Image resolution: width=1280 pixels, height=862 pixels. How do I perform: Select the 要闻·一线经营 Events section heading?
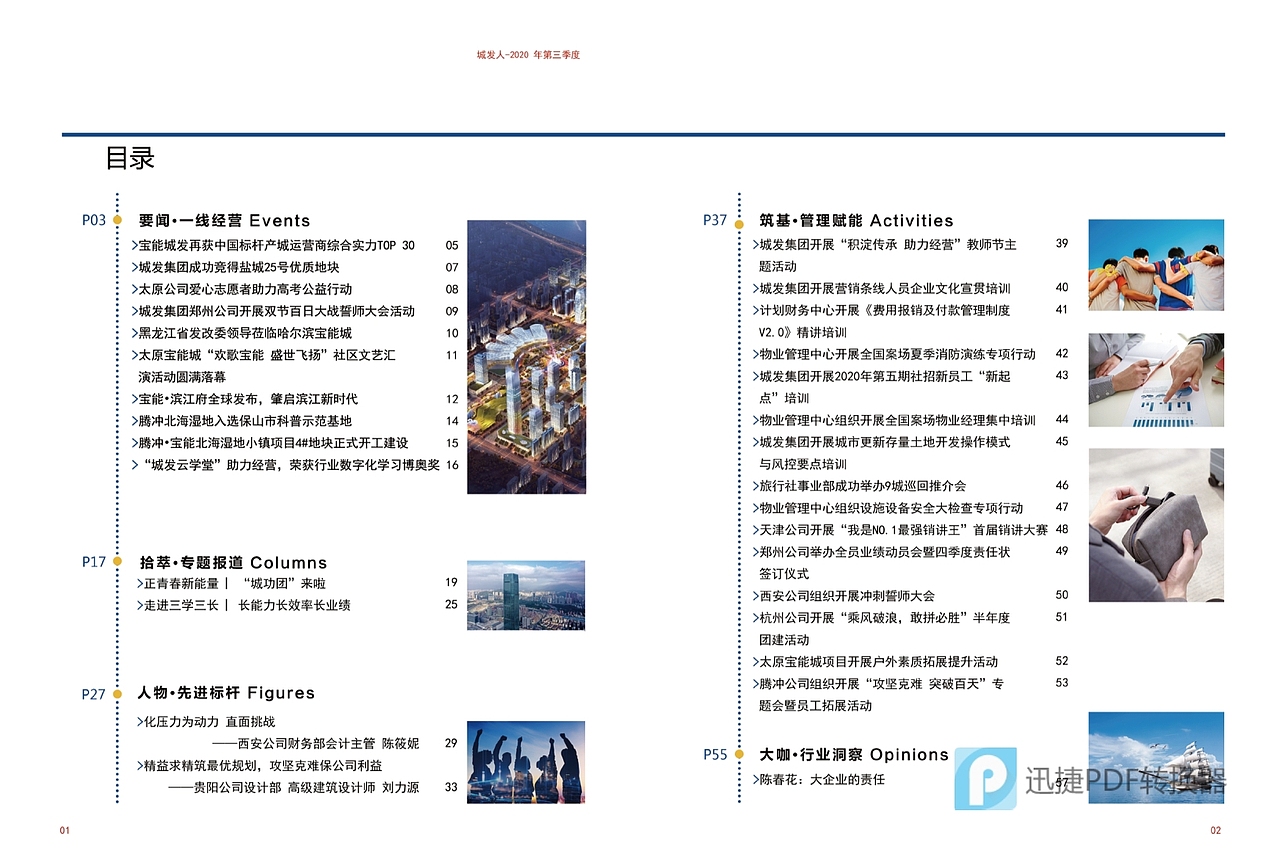point(222,220)
